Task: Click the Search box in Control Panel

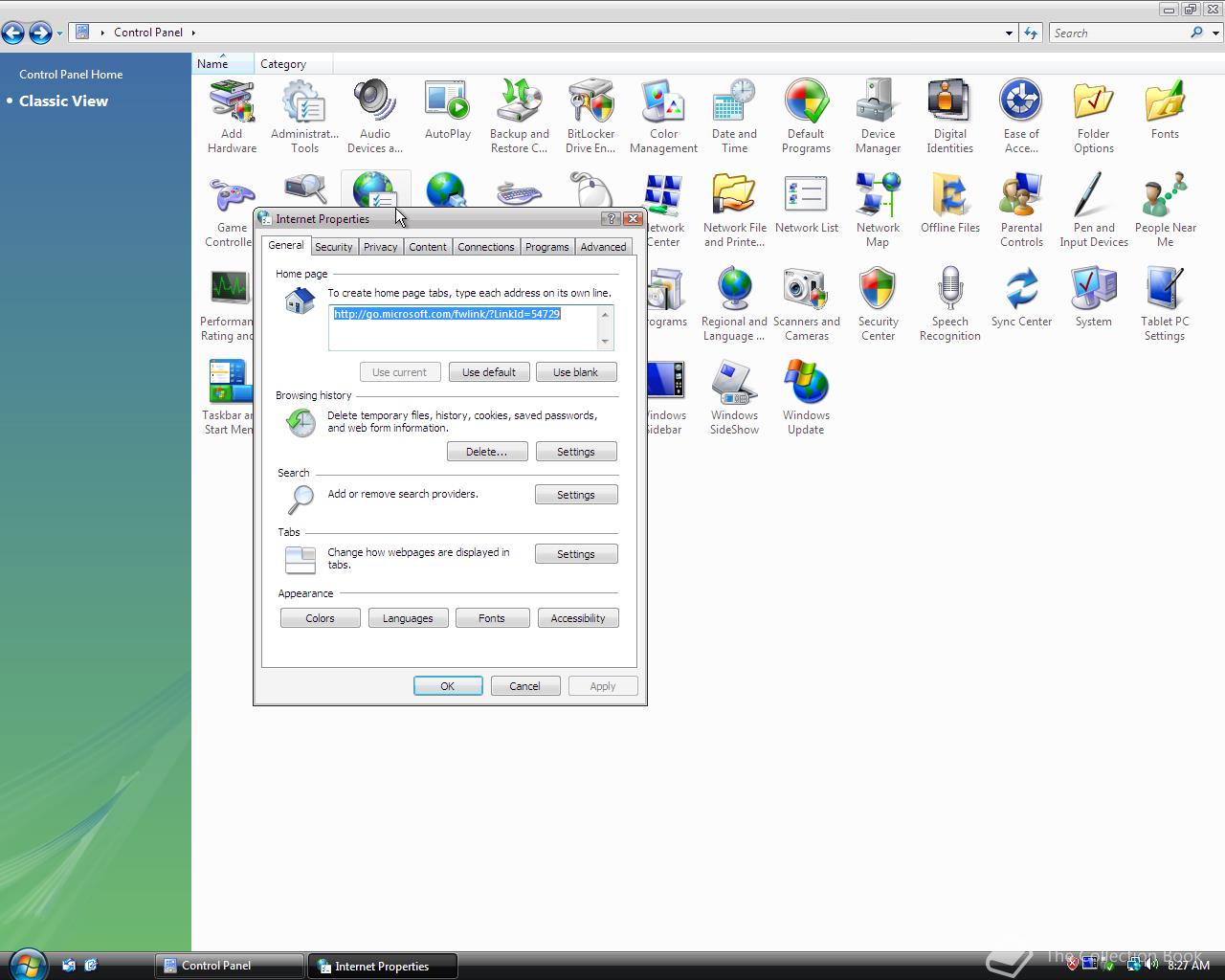Action: pos(1120,33)
